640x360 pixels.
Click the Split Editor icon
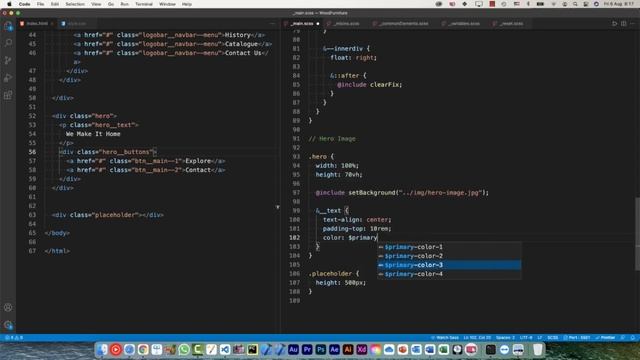tap(624, 24)
